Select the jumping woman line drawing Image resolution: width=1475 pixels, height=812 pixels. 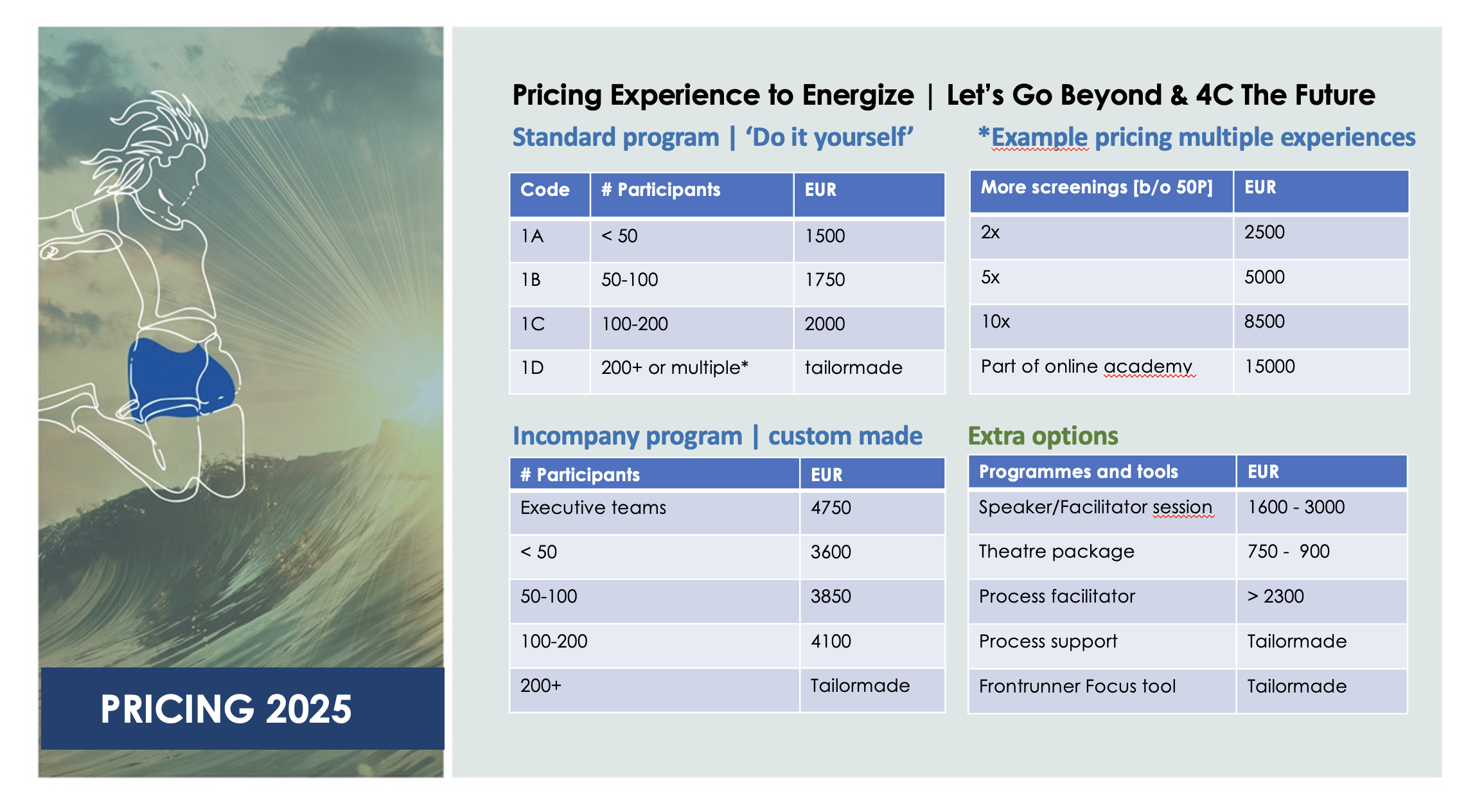tap(143, 296)
